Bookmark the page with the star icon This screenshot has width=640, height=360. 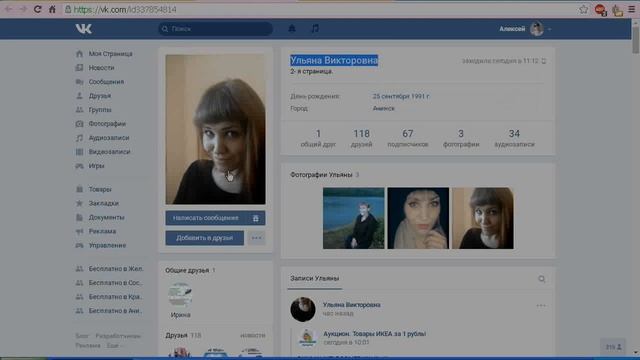(584, 9)
